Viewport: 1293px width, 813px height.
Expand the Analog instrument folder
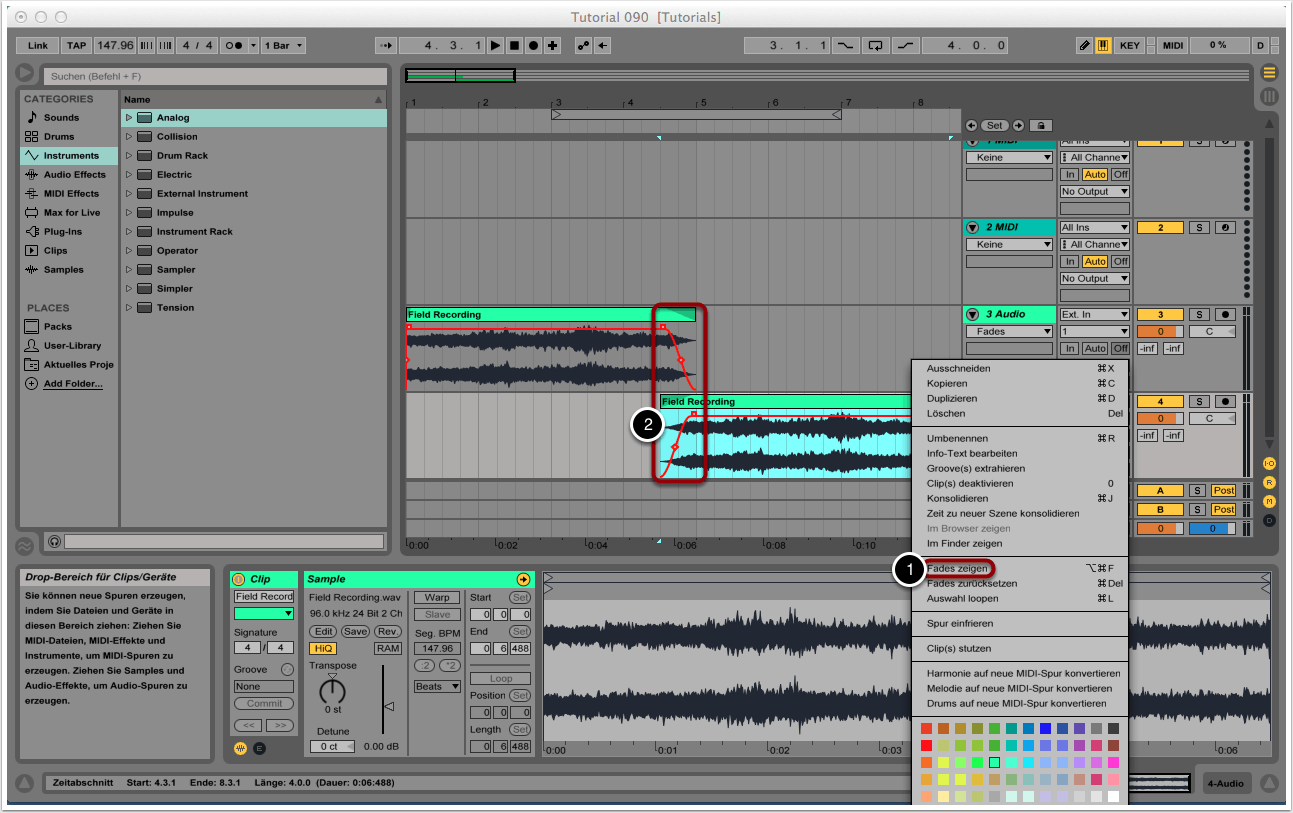pyautogui.click(x=128, y=118)
